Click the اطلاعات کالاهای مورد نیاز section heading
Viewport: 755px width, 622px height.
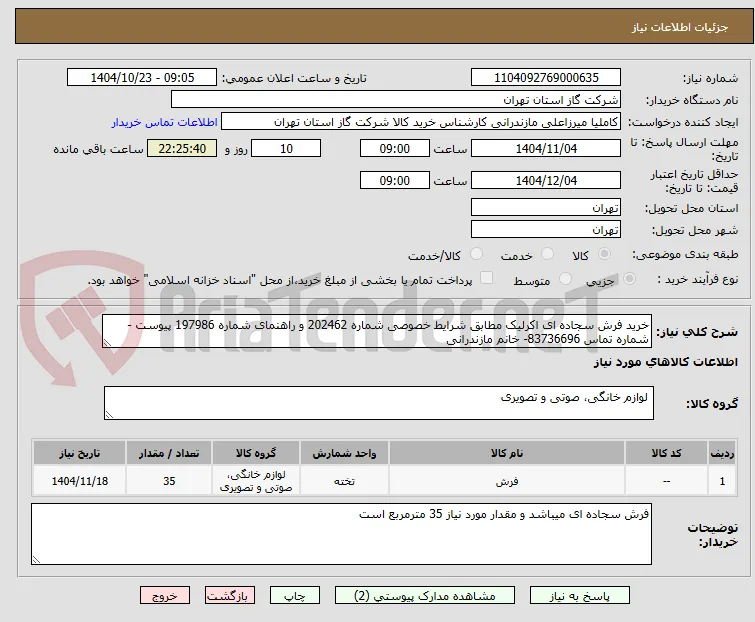tap(665, 362)
